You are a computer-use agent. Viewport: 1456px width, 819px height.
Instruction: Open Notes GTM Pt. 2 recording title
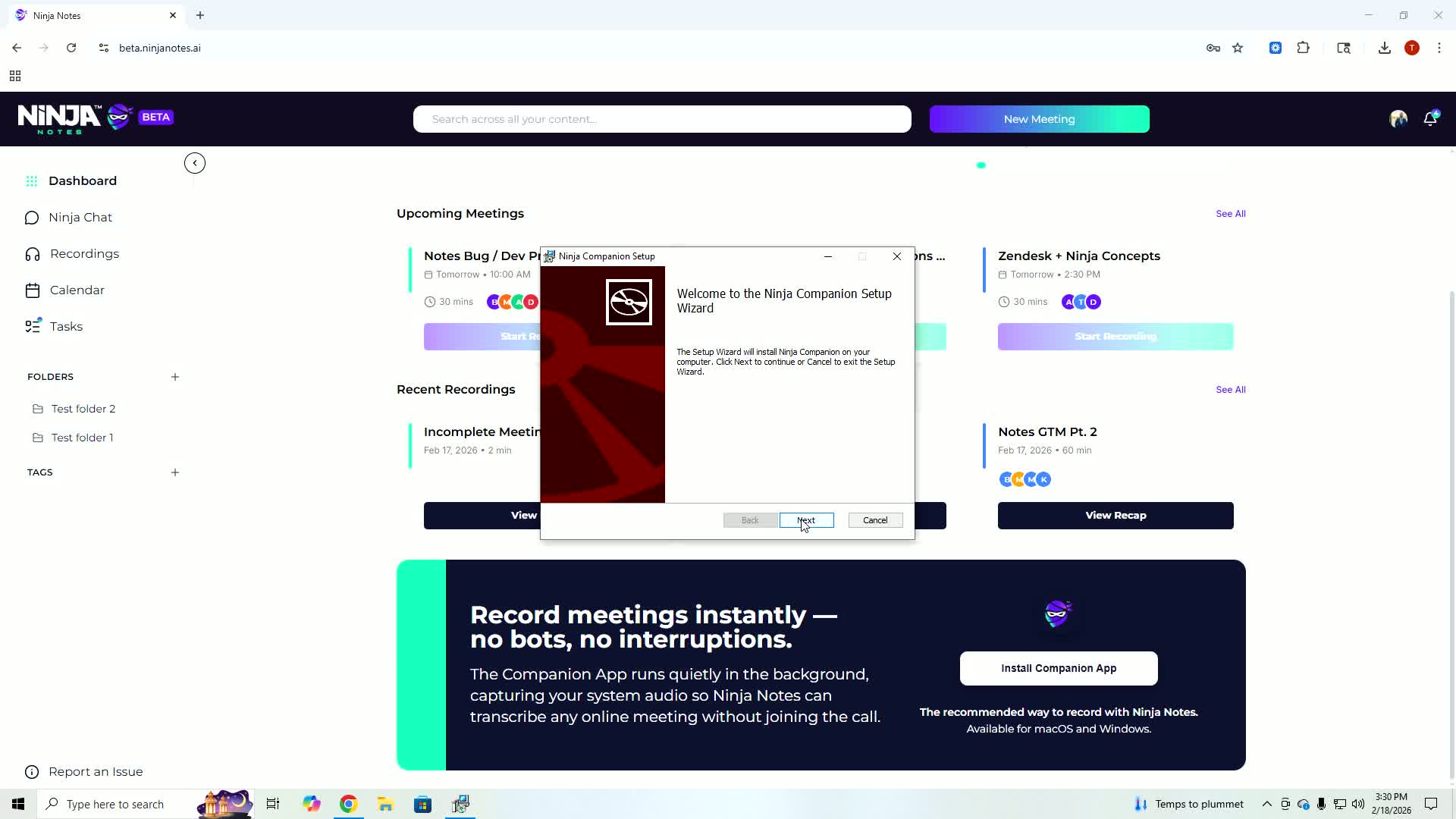(1047, 432)
